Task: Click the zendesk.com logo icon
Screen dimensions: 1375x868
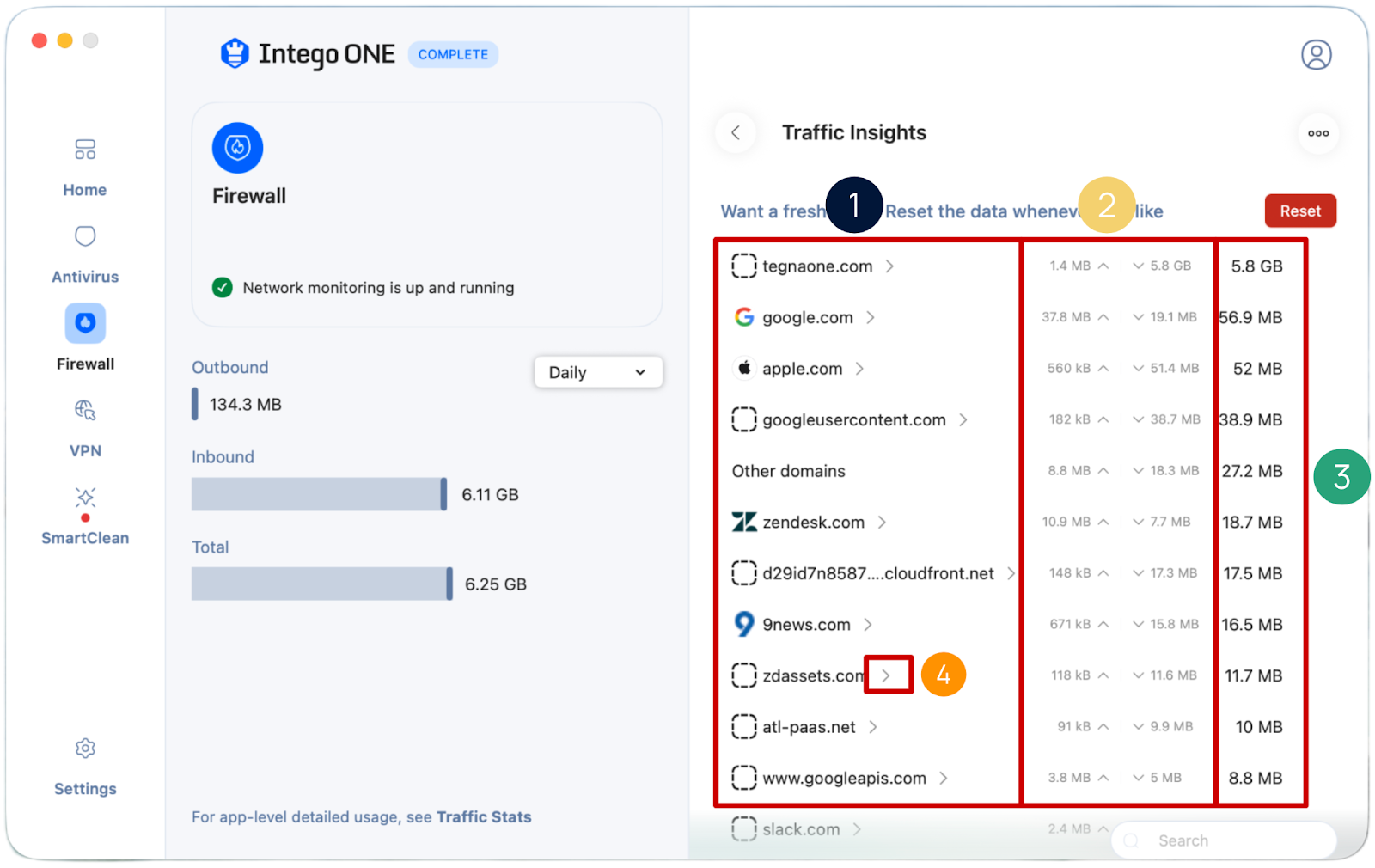Action: pyautogui.click(x=744, y=522)
